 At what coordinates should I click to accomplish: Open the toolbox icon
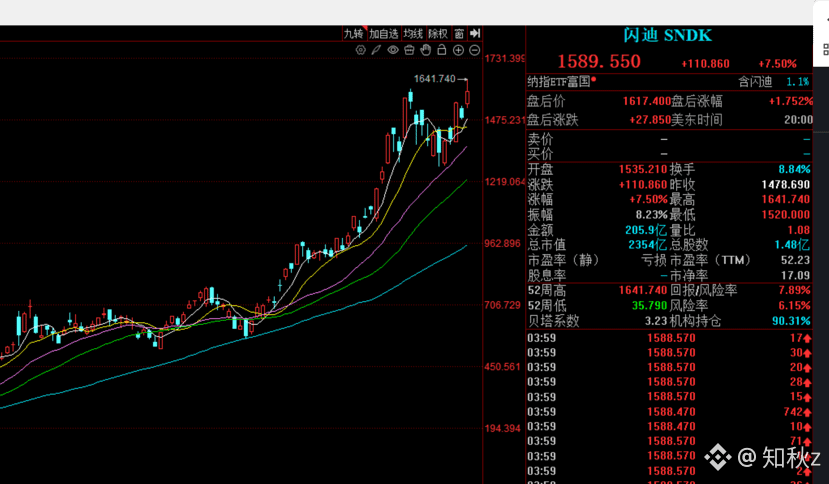[409, 50]
